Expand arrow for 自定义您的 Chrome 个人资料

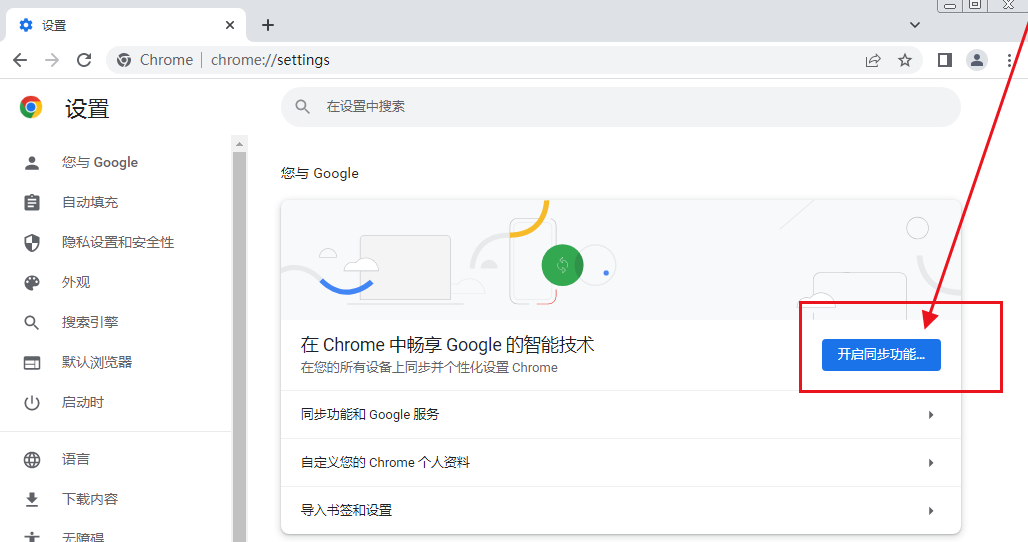point(931,463)
